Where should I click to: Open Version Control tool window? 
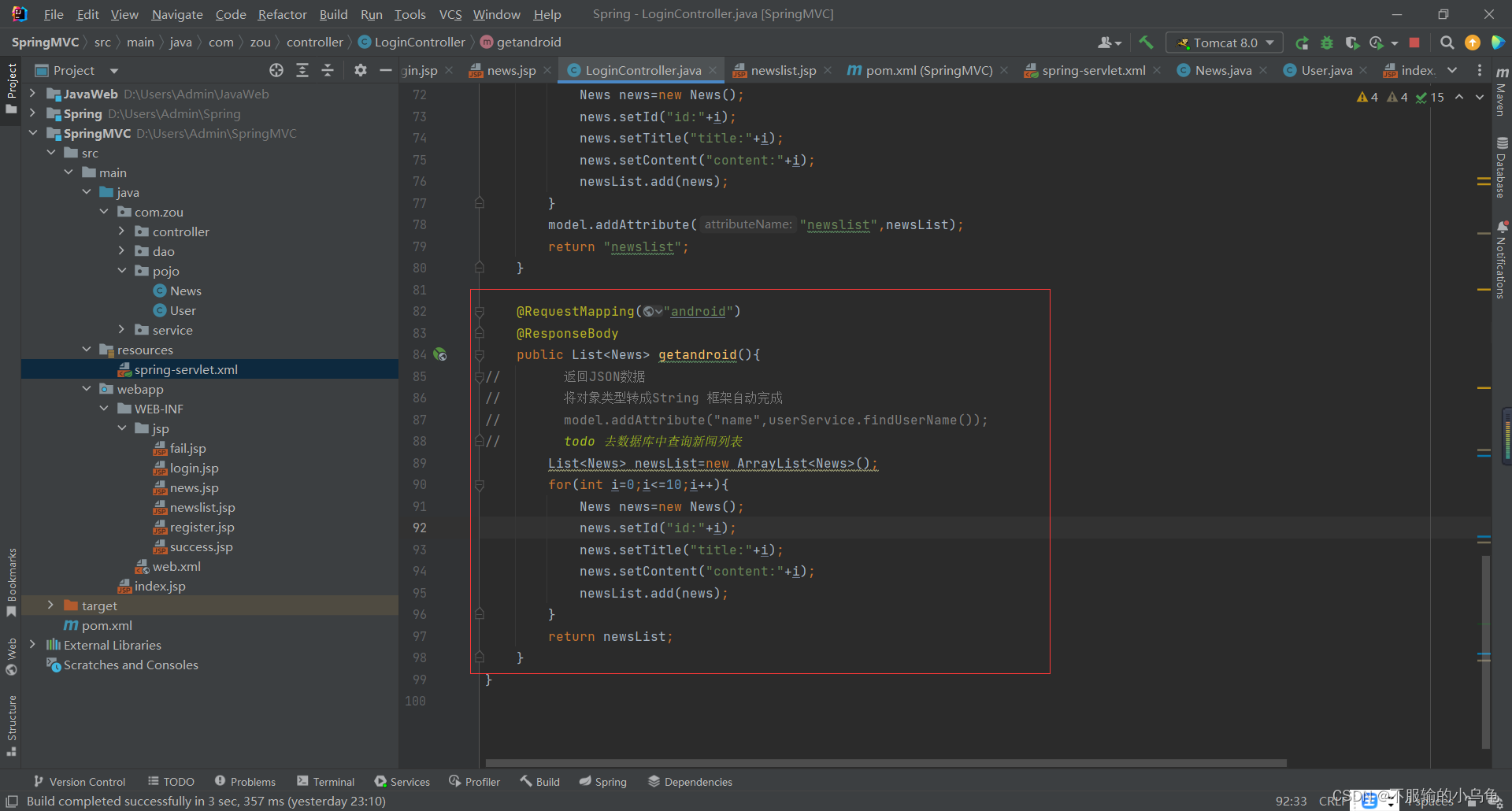coord(79,782)
